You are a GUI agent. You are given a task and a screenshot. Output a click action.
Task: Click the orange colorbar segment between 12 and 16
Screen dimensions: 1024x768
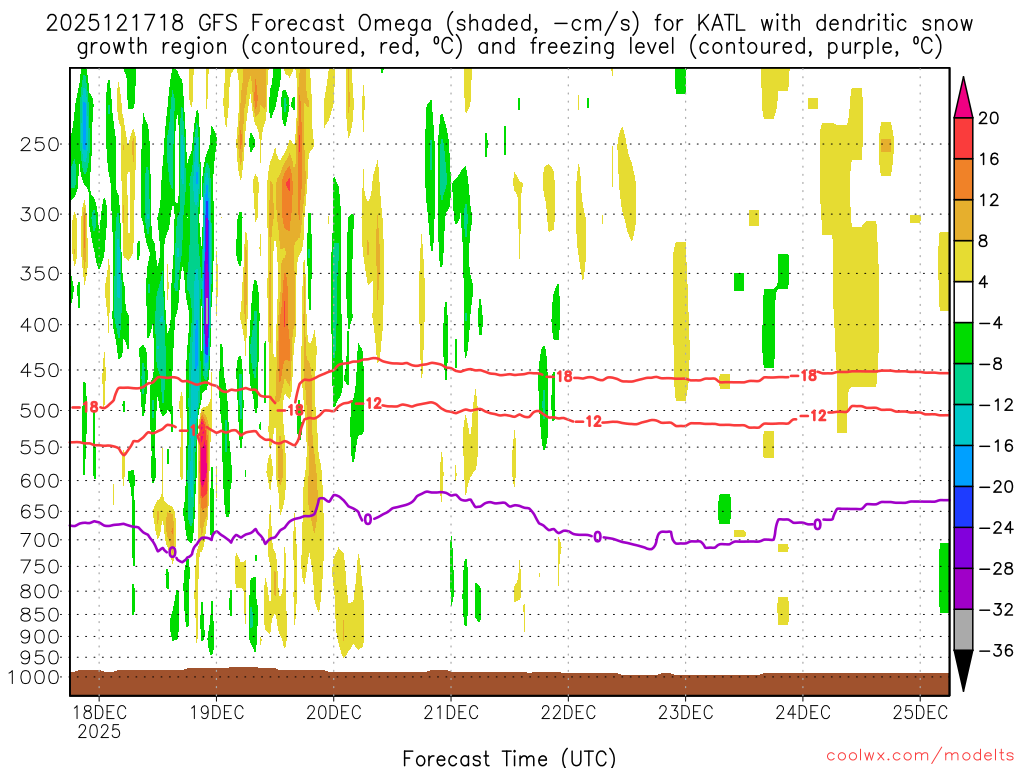click(963, 179)
